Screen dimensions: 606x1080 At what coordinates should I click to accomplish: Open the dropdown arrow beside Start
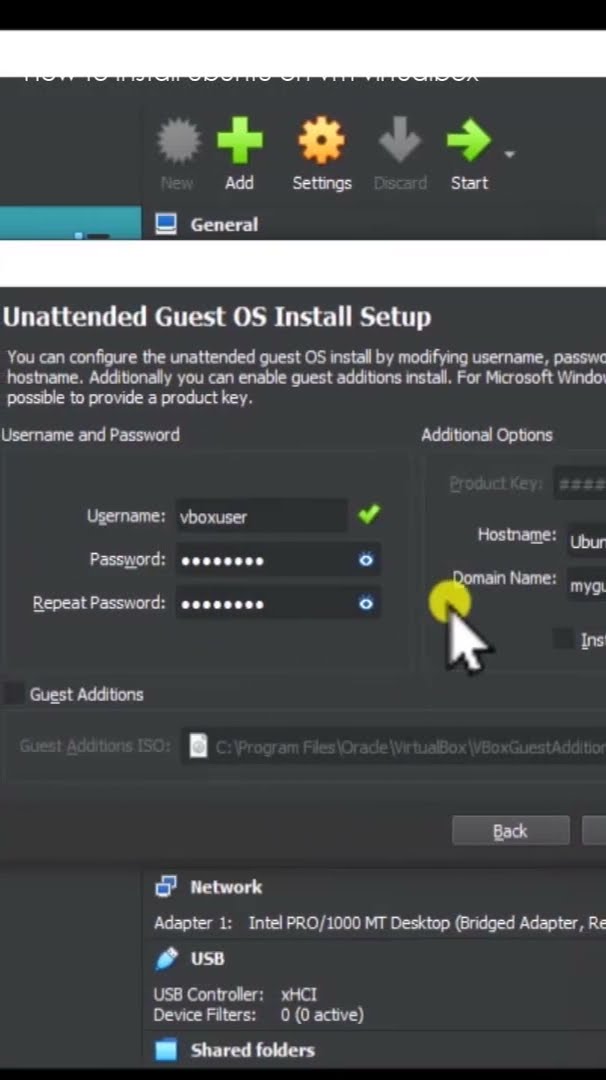click(x=510, y=155)
